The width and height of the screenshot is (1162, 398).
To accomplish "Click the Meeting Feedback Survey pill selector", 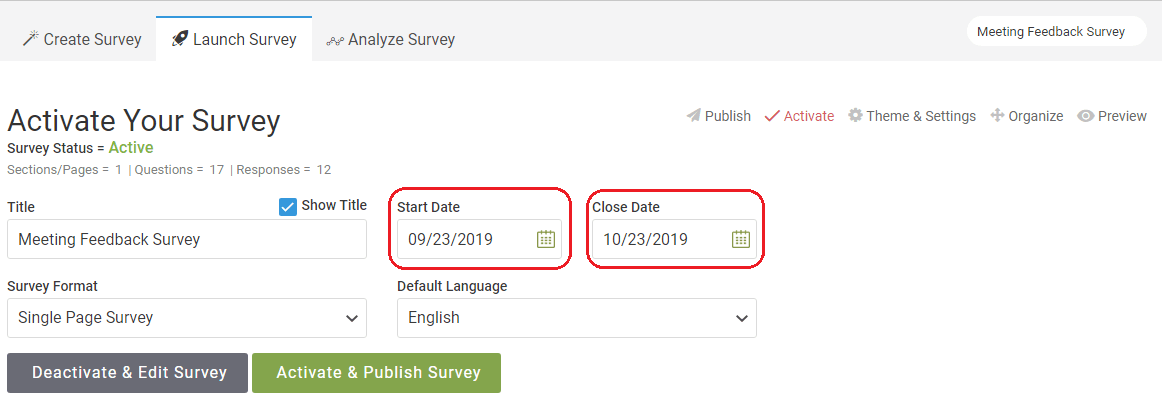I will click(x=1056, y=32).
